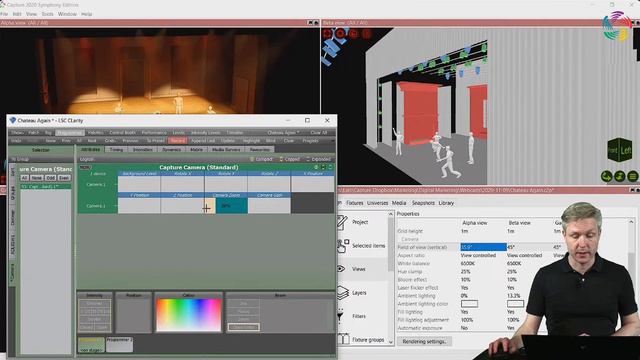Viewport: 640px width, 360px height.
Task: Select Expanded layout option
Action: 318,159
